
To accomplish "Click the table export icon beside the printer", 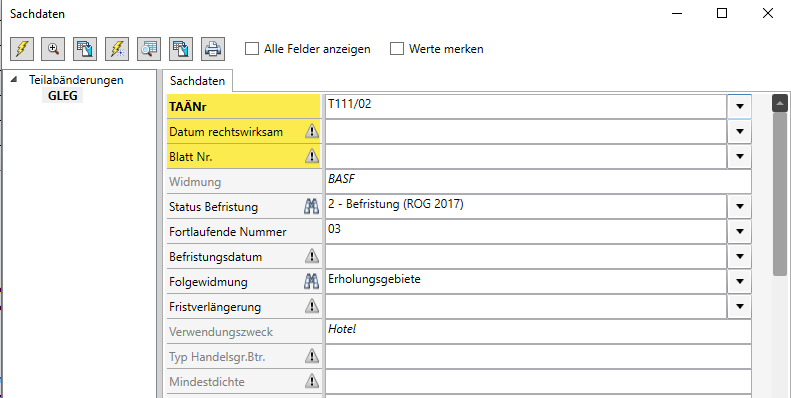I will tap(181, 49).
